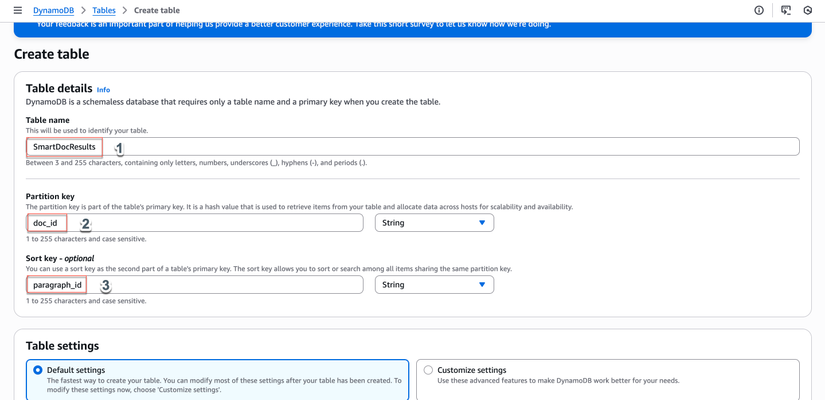
Task: Open the info panel icon
Action: (759, 10)
